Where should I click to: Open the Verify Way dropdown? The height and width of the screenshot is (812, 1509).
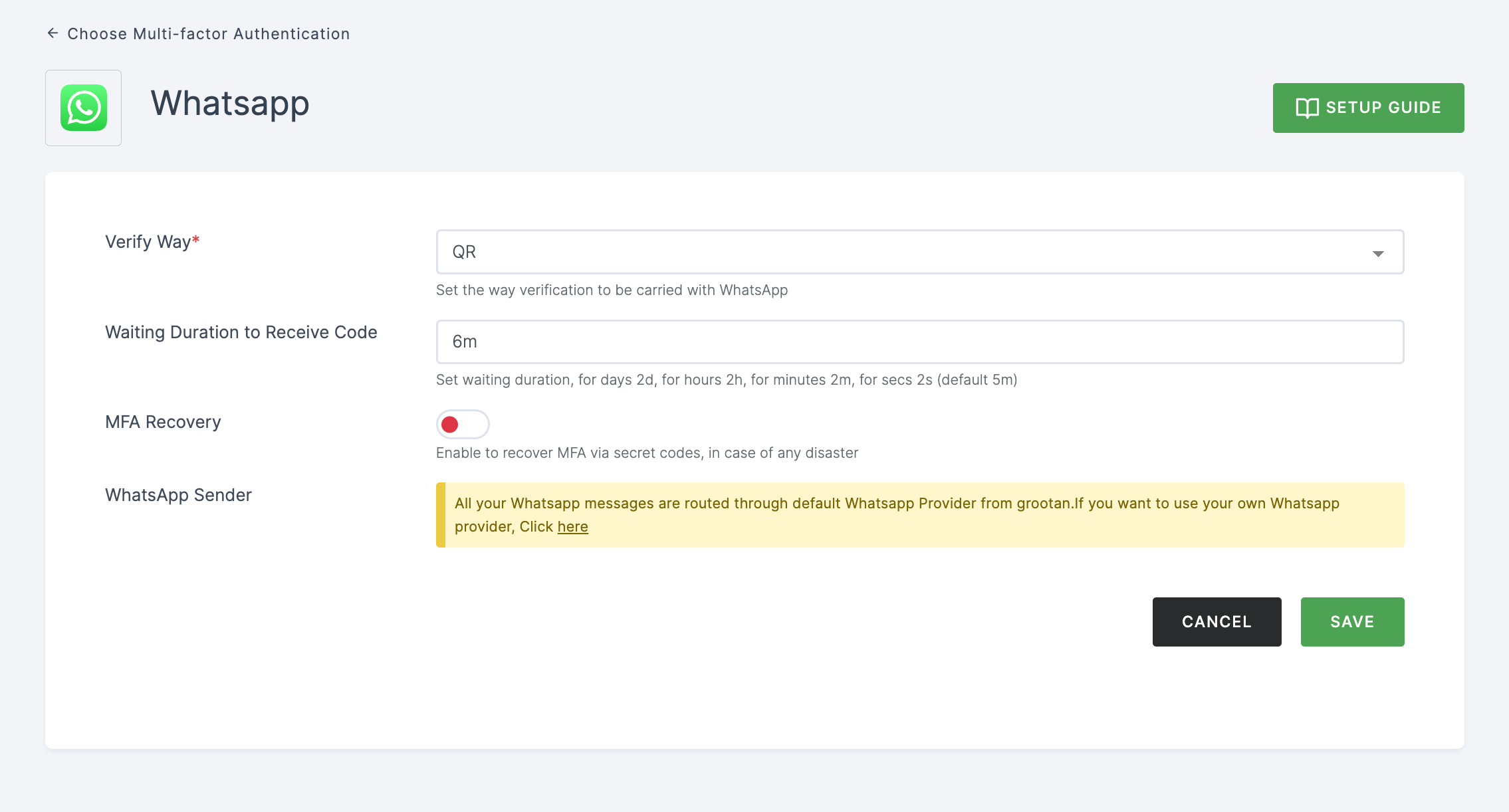(920, 252)
